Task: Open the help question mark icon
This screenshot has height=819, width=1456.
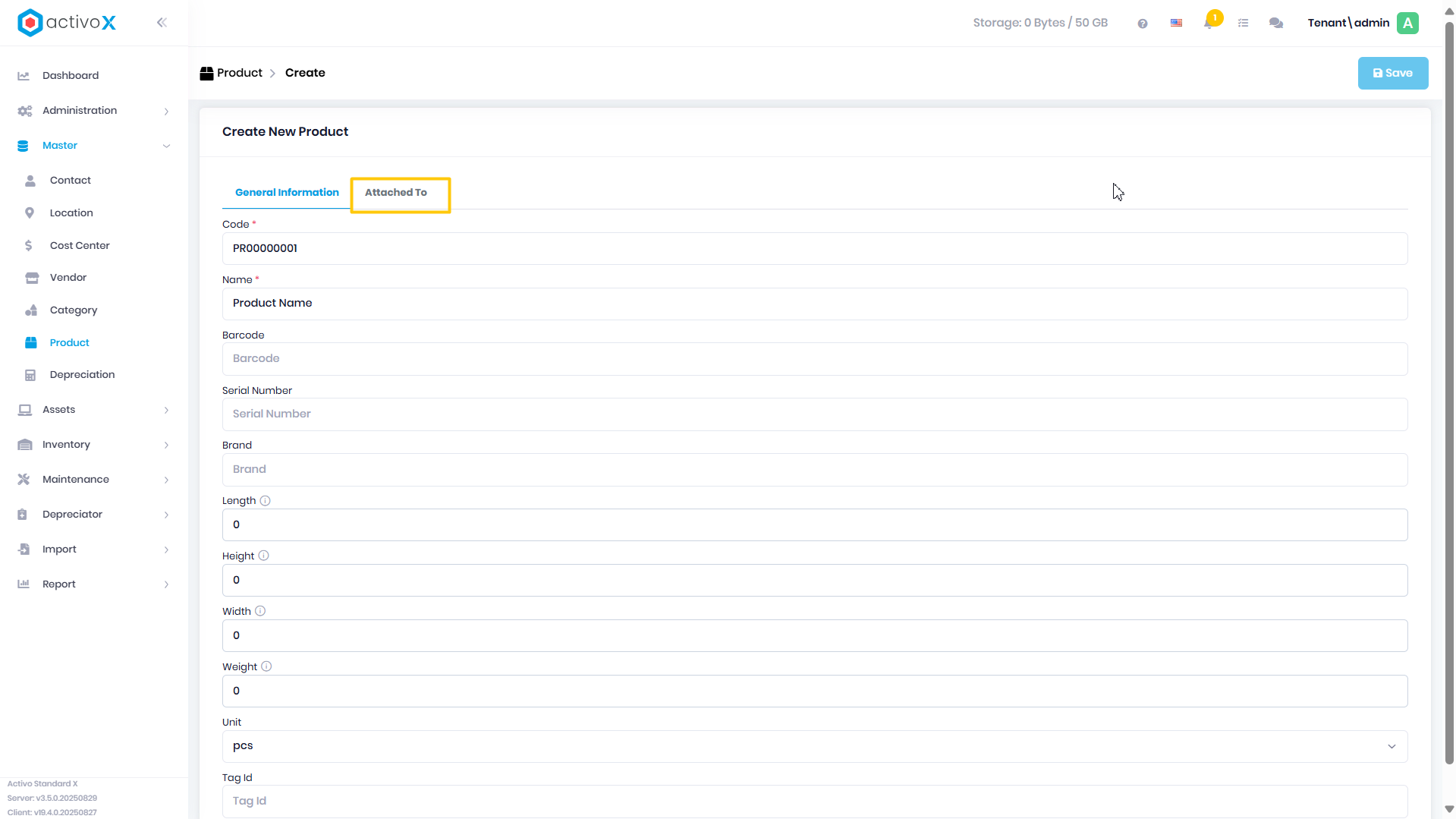Action: click(1142, 24)
